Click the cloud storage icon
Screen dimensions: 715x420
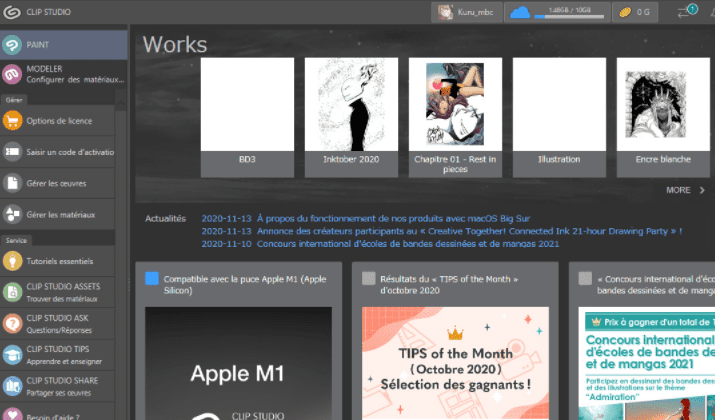pos(519,12)
